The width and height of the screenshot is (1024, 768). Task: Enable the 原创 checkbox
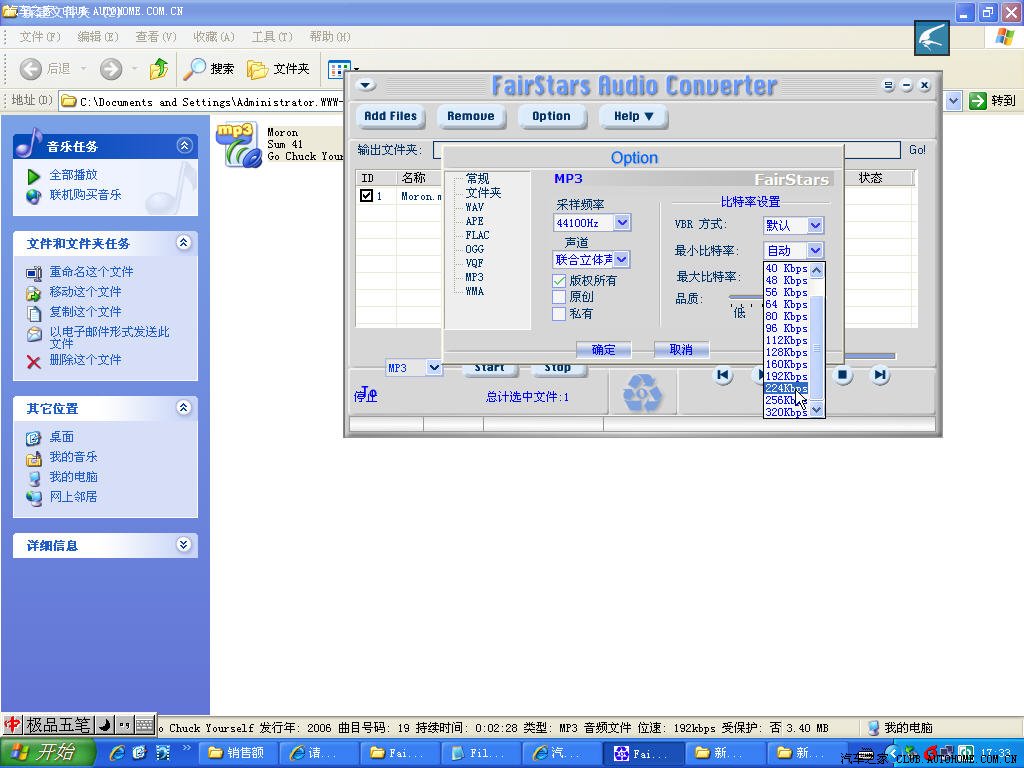(559, 297)
